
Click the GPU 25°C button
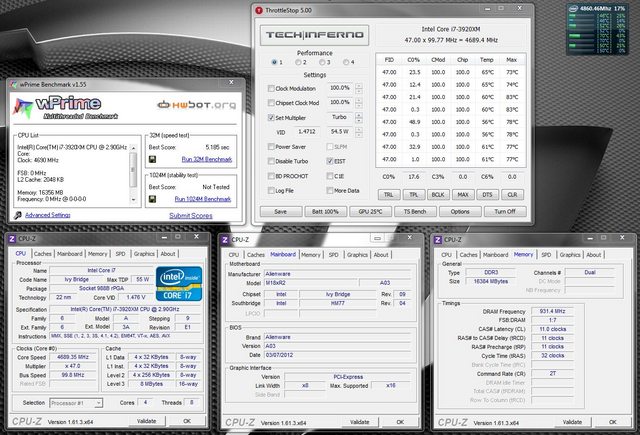[370, 211]
